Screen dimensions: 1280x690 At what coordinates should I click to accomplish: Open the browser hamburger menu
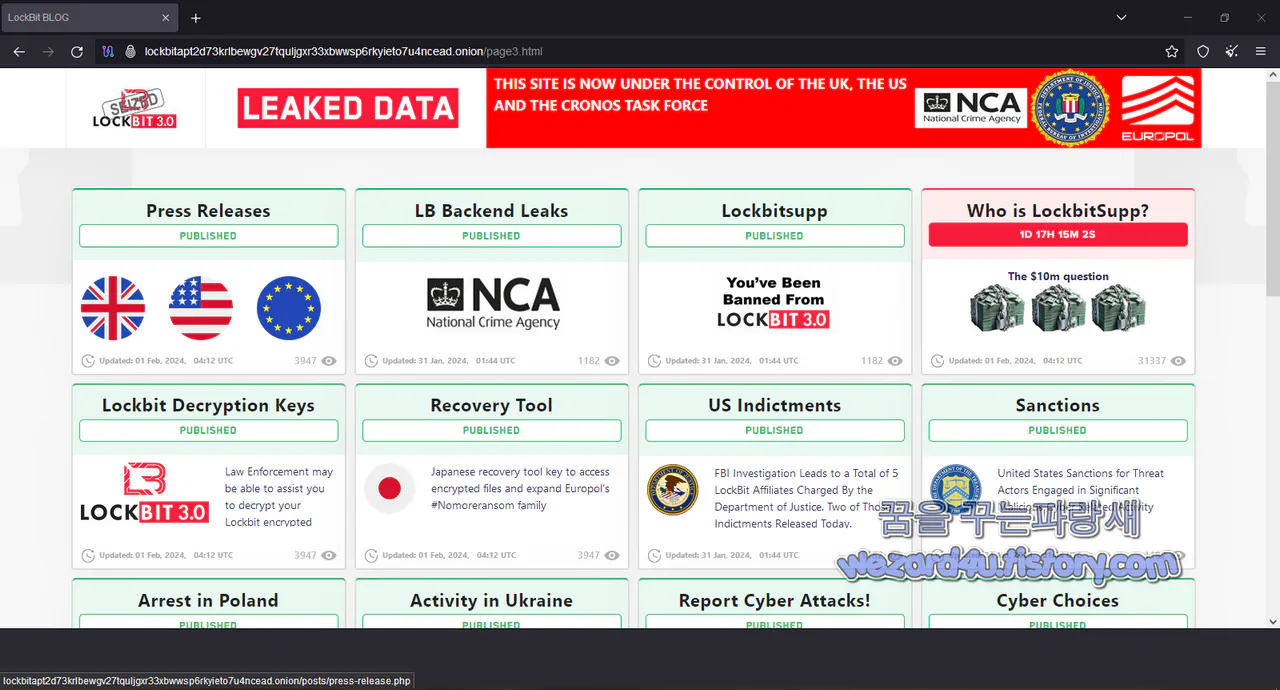point(1260,51)
